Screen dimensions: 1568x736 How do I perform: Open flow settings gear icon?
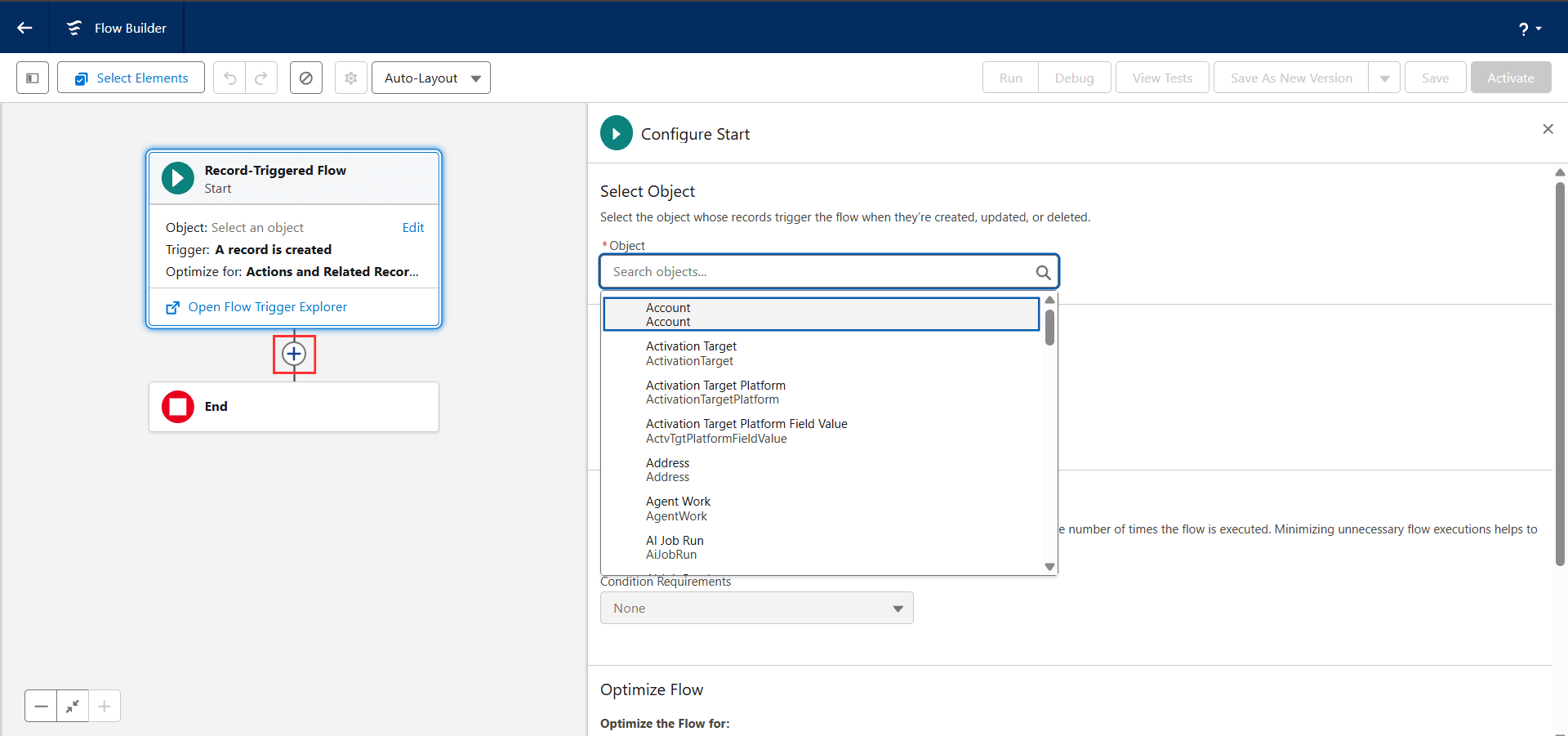pyautogui.click(x=351, y=78)
